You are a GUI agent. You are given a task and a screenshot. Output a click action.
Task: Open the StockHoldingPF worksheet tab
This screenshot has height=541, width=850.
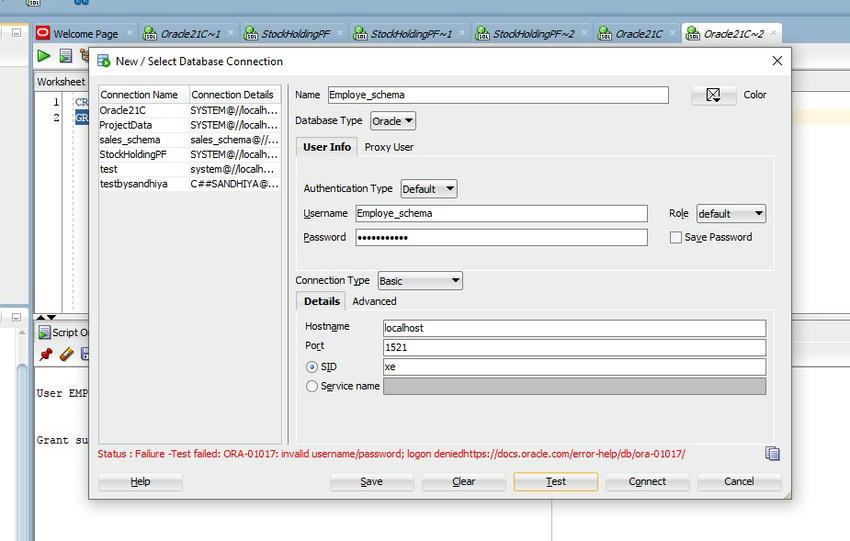click(295, 34)
